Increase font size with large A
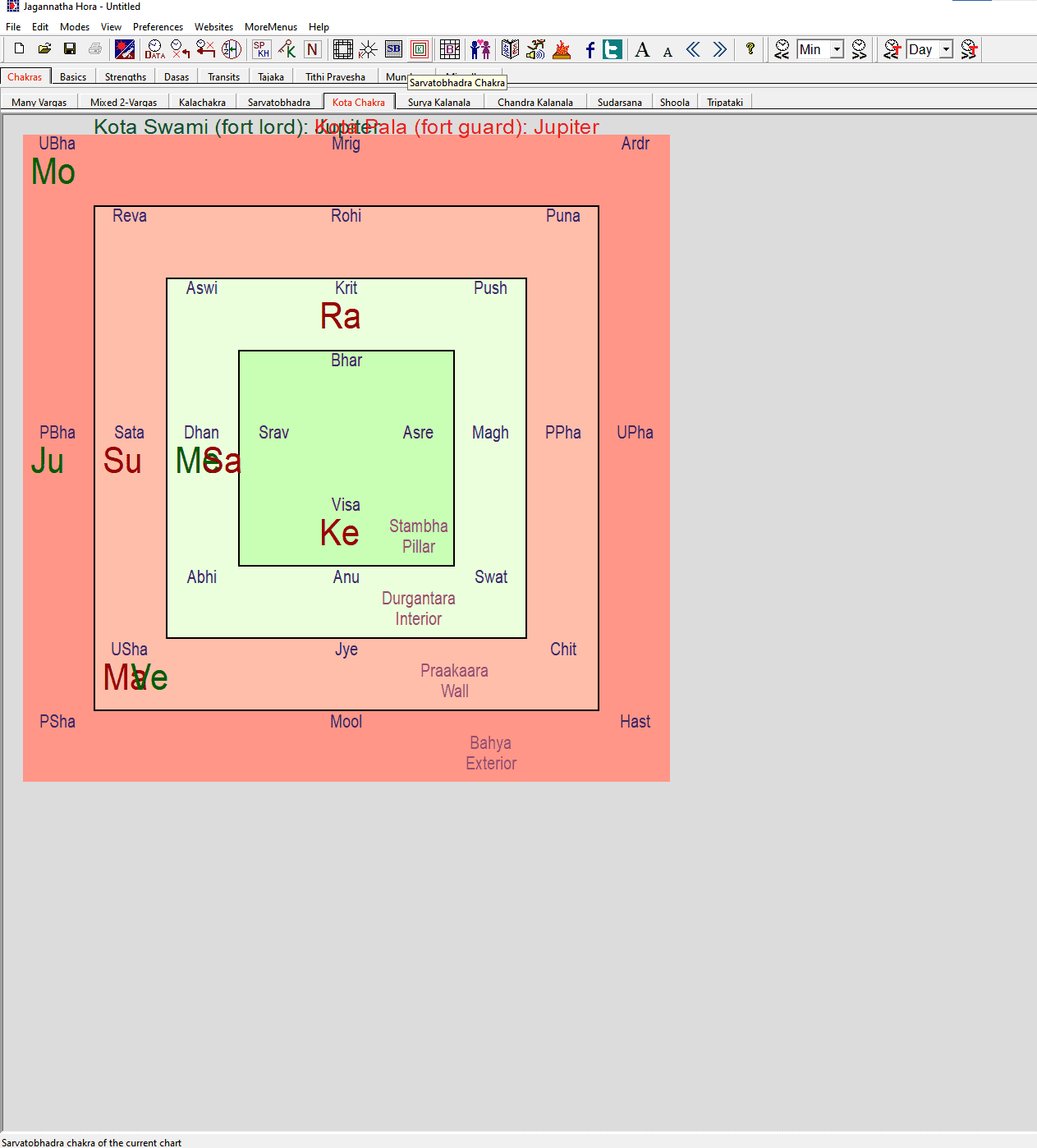This screenshot has height=1148, width=1037. [642, 49]
